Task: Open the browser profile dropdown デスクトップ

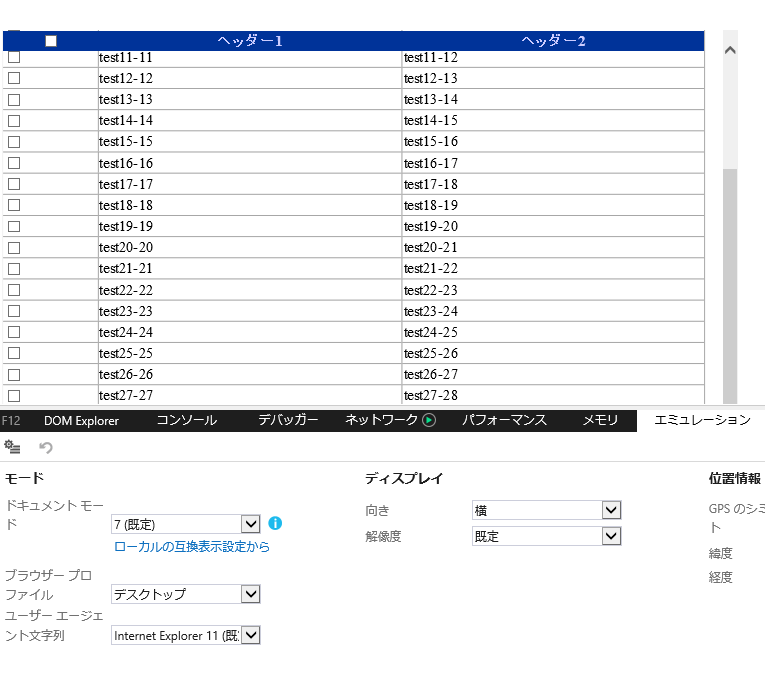Action: pos(185,594)
